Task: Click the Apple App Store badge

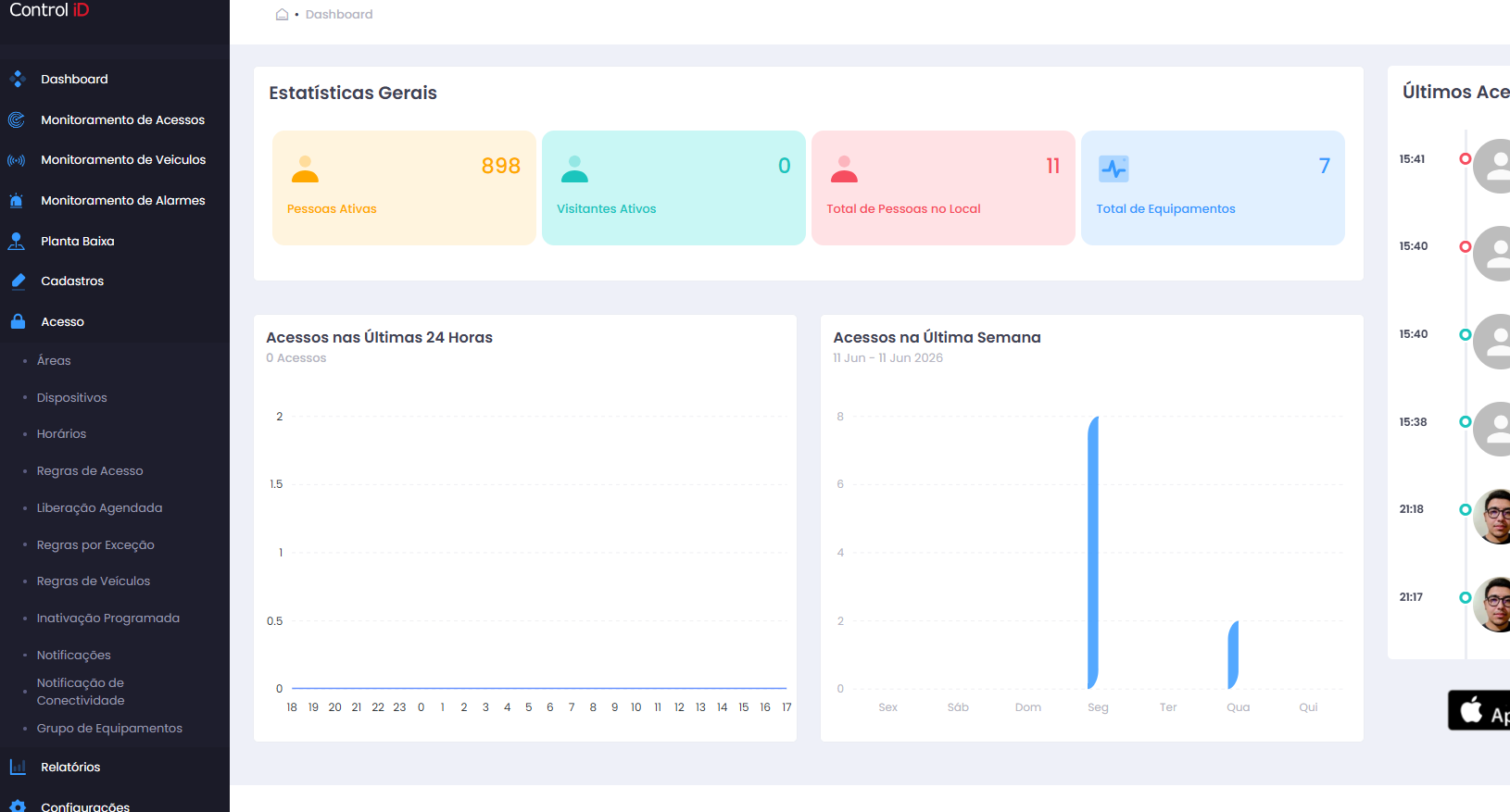Action: pyautogui.click(x=1479, y=710)
